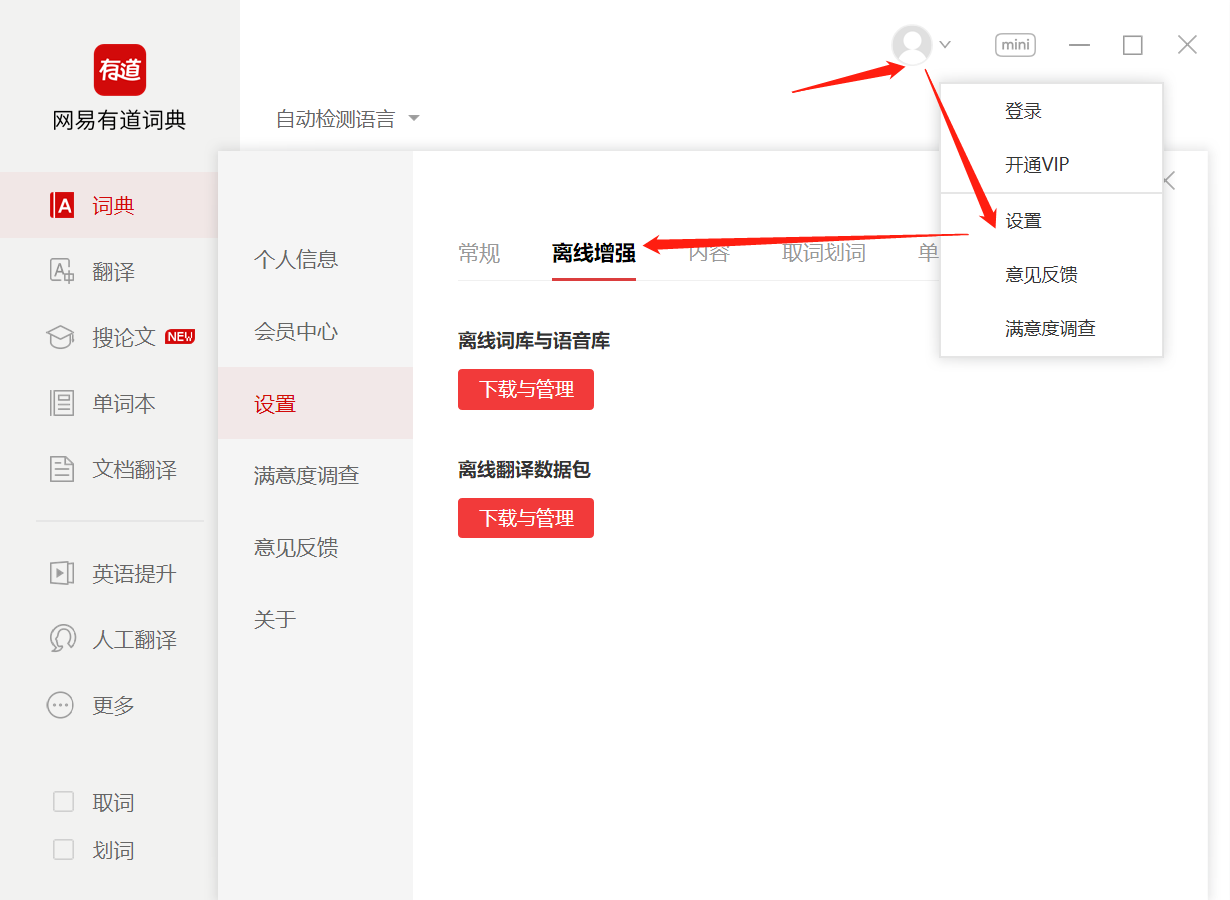Click the 更多 more options icon
The width and height of the screenshot is (1230, 900).
61,706
